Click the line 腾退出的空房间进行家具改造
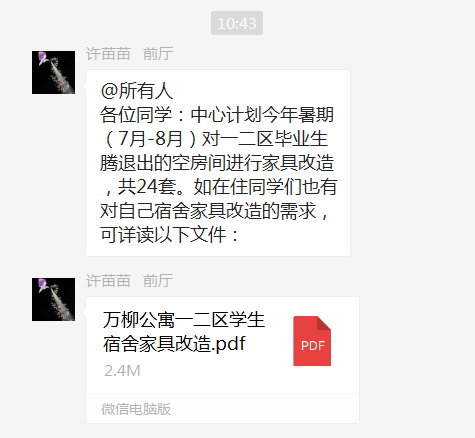This screenshot has height=438, width=475. 217,163
